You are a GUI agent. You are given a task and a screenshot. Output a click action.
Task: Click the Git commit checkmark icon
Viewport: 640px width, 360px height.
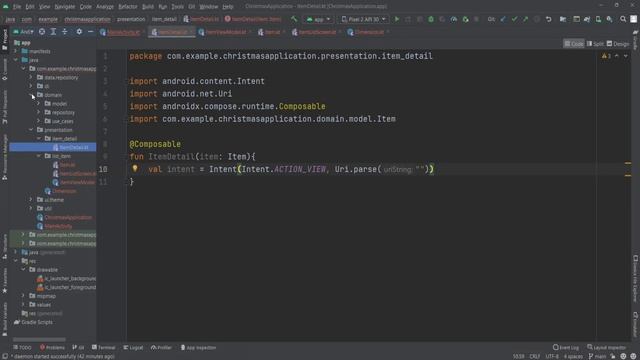[514, 19]
